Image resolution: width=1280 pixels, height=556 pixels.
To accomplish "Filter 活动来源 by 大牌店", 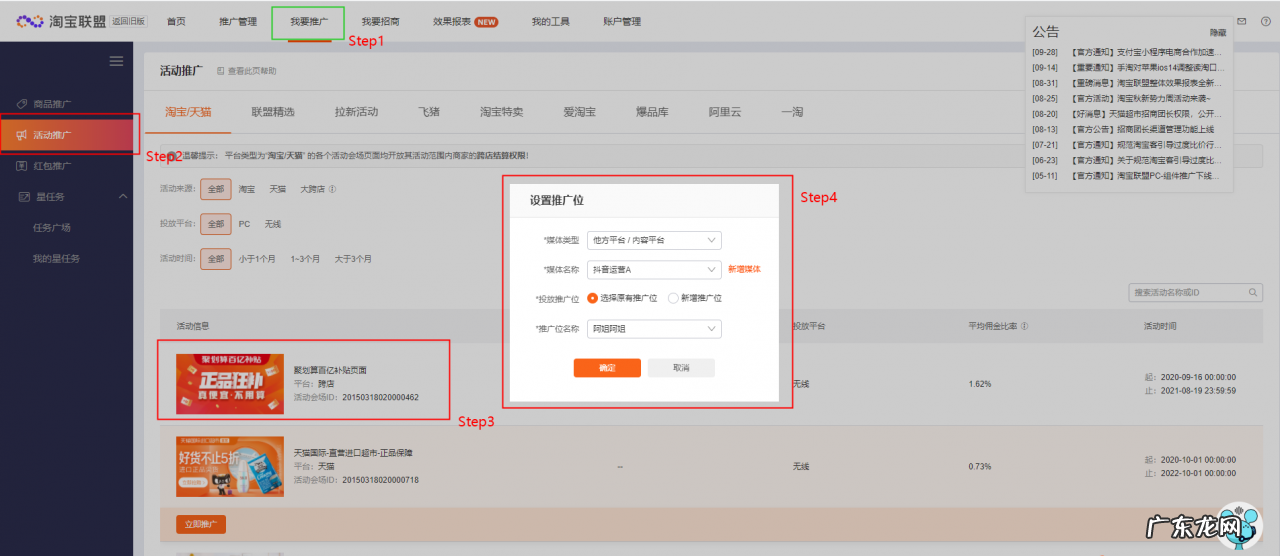I will [312, 189].
